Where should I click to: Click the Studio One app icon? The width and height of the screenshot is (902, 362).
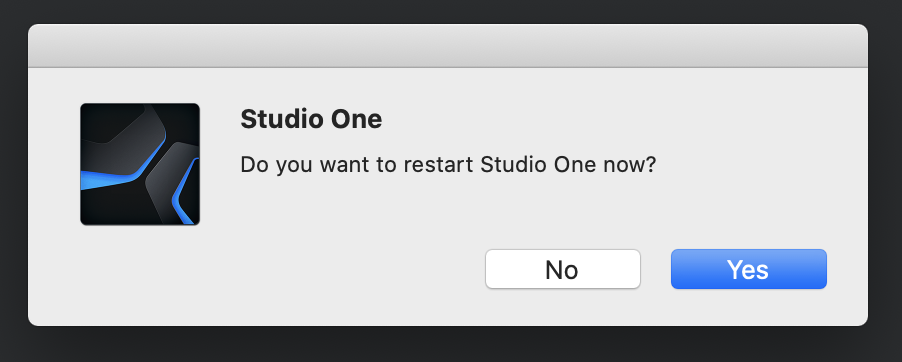(140, 164)
